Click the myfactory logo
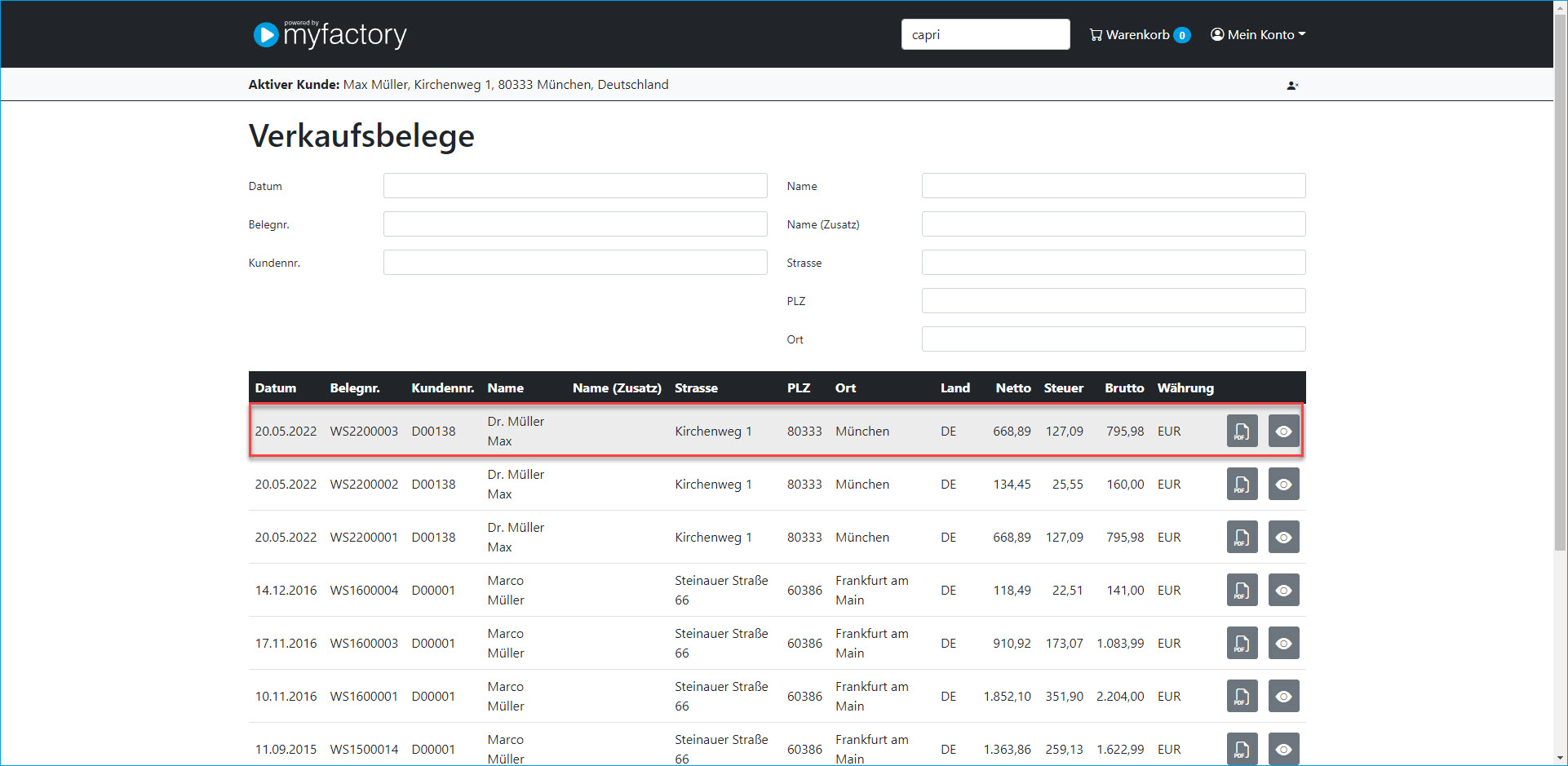 click(330, 34)
